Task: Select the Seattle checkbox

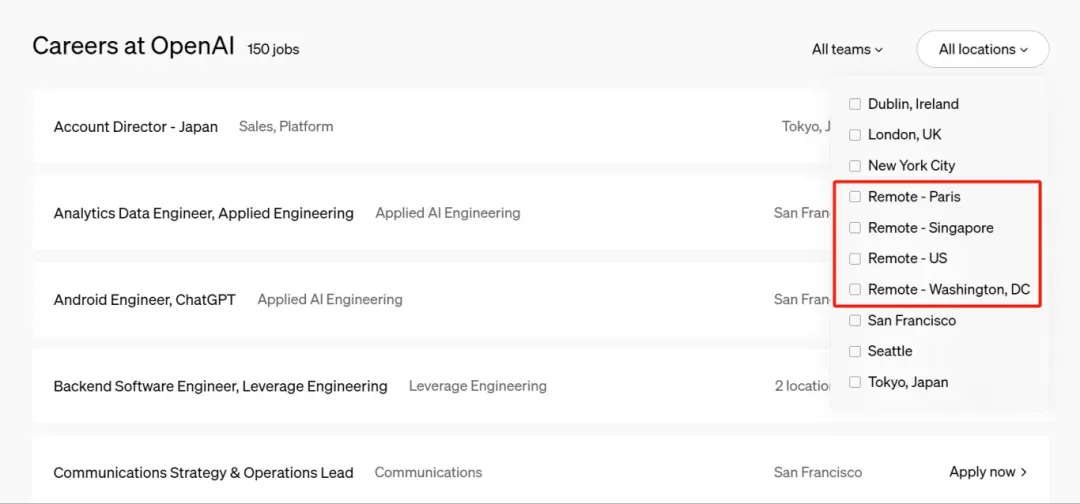Action: tap(855, 352)
